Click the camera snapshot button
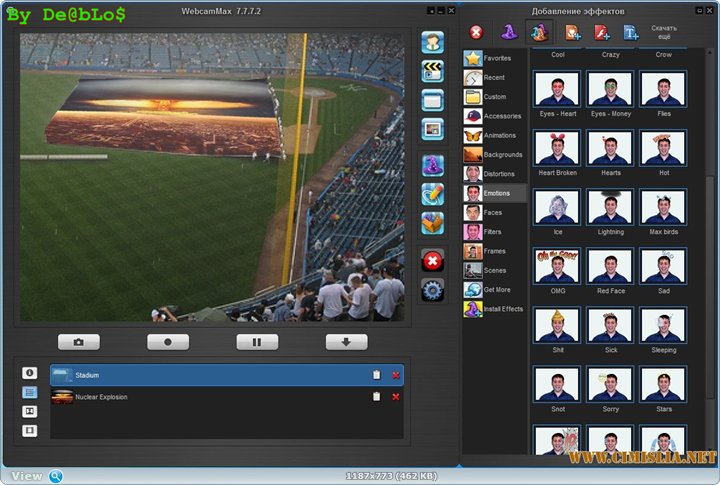 (x=79, y=342)
